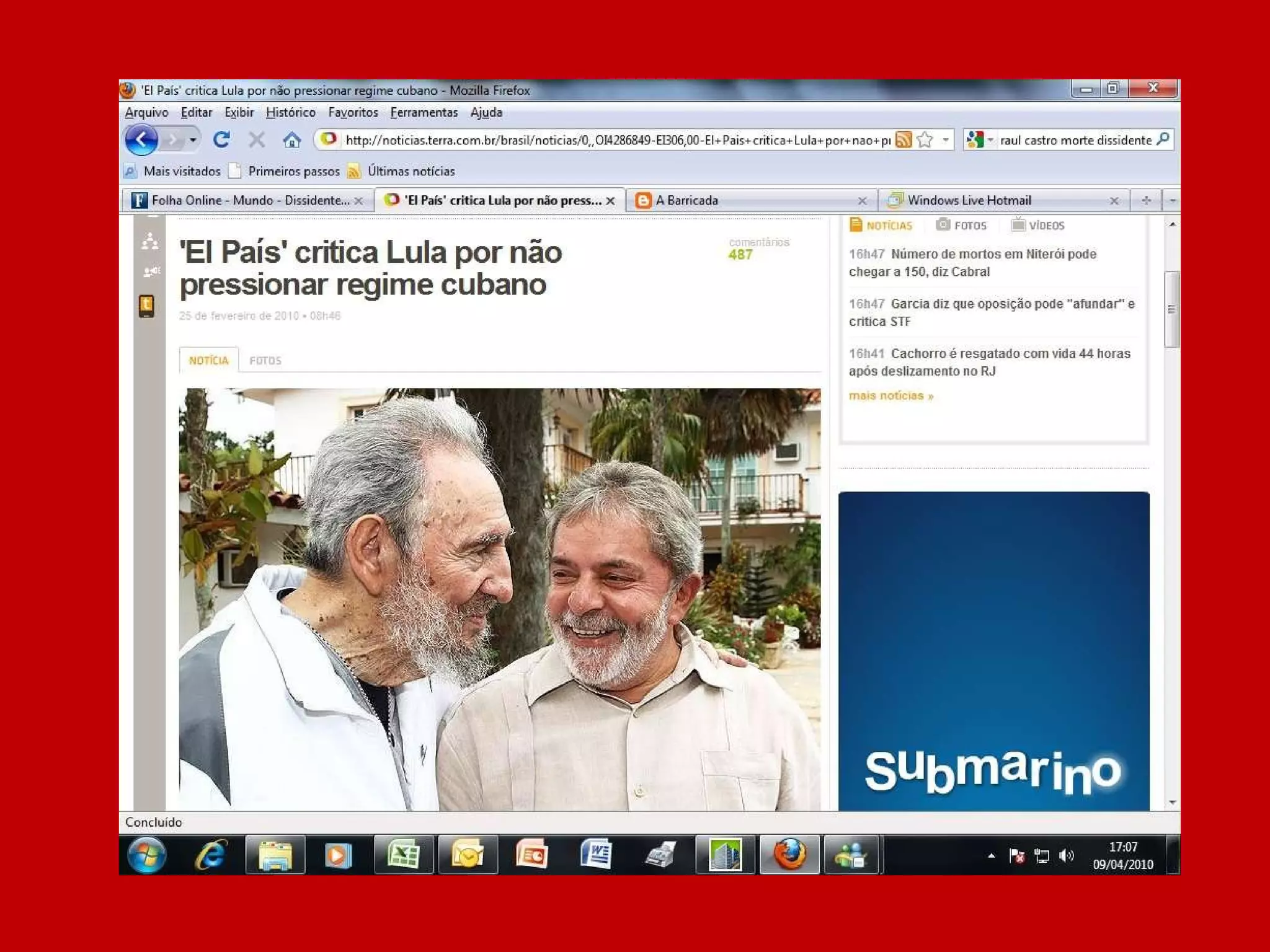Open the back/forward history dropdown arrow
This screenshot has height=952, width=1270.
click(193, 140)
